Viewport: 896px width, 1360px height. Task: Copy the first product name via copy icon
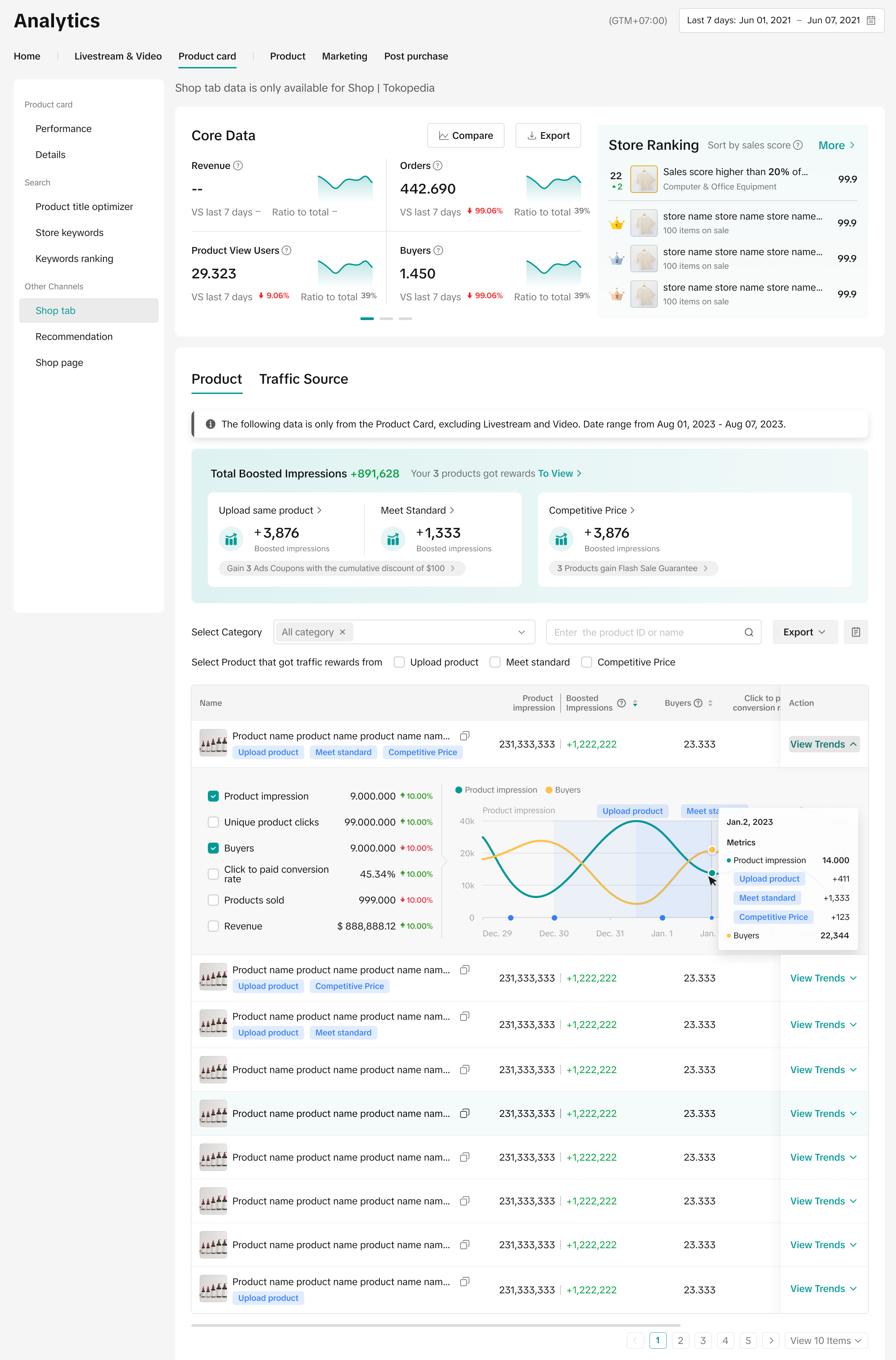coord(465,736)
